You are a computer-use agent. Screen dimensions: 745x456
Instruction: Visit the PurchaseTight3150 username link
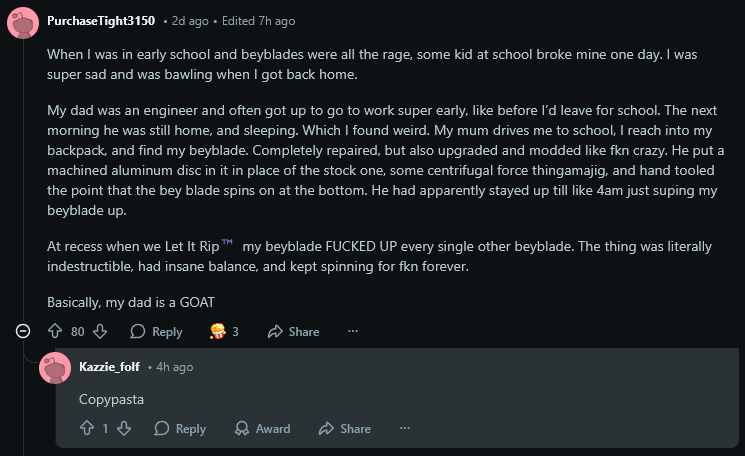[101, 21]
